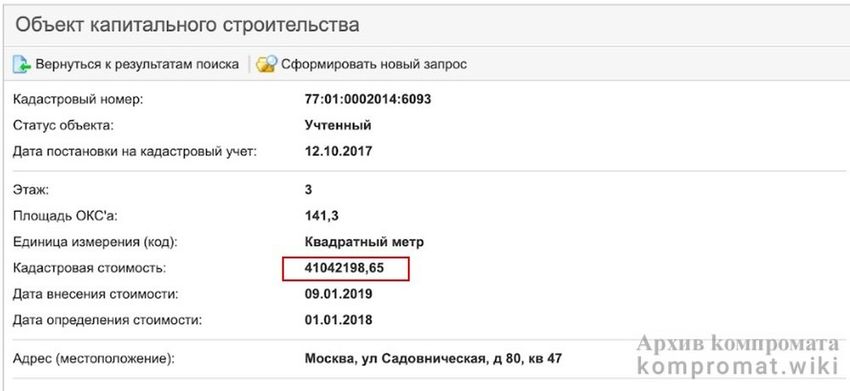Click the cadastral number 77:01:0002014:6093

click(x=368, y=100)
